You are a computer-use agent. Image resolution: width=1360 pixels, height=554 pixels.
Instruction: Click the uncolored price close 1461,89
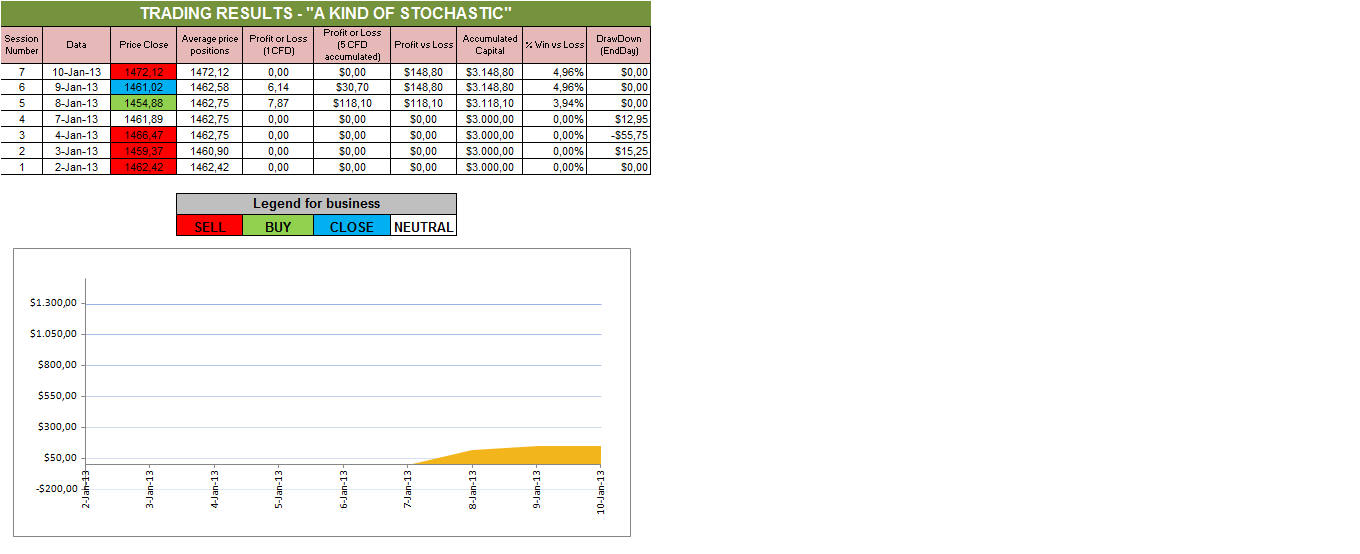144,119
